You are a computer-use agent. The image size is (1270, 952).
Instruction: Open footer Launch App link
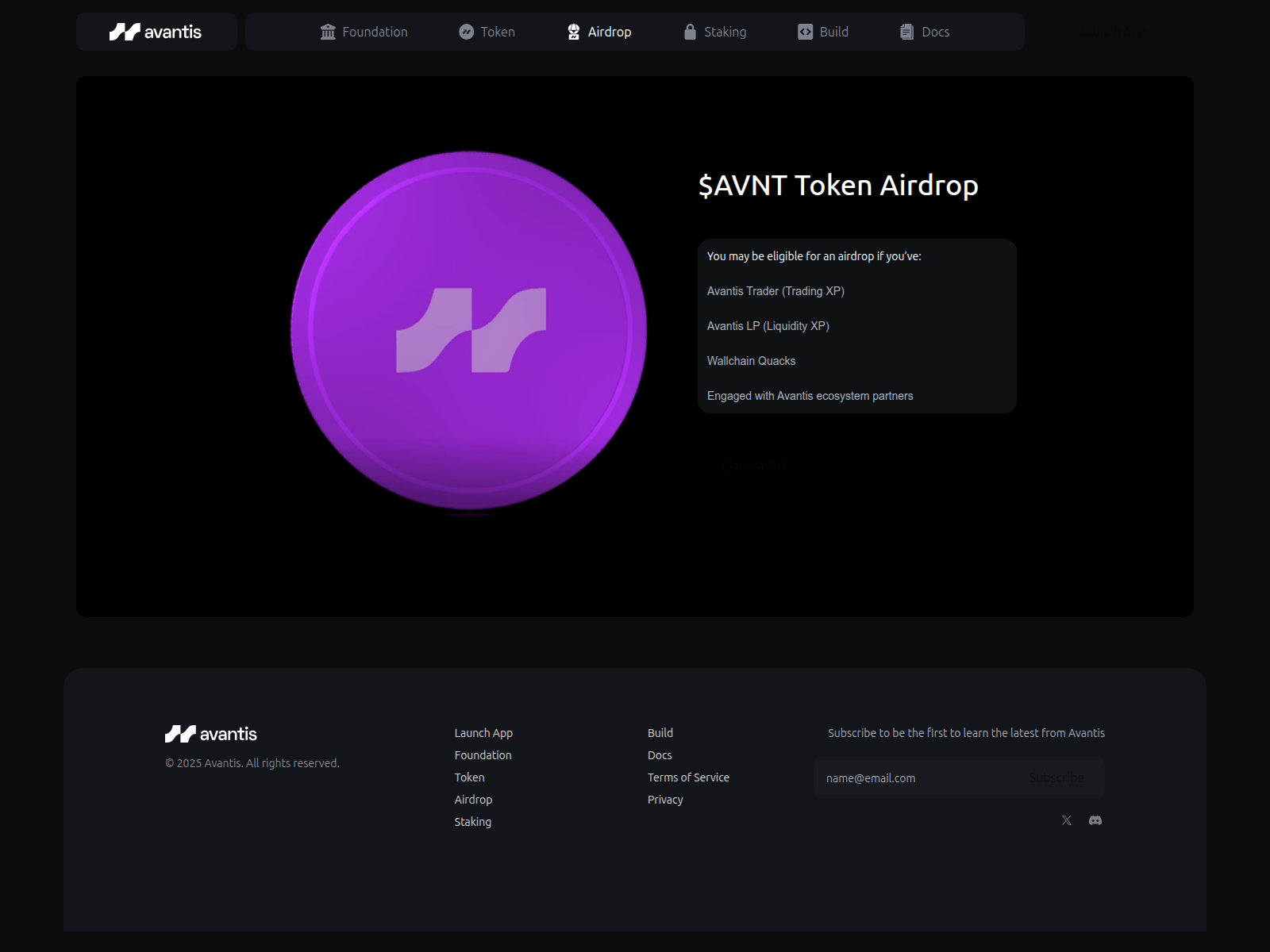[x=483, y=733]
